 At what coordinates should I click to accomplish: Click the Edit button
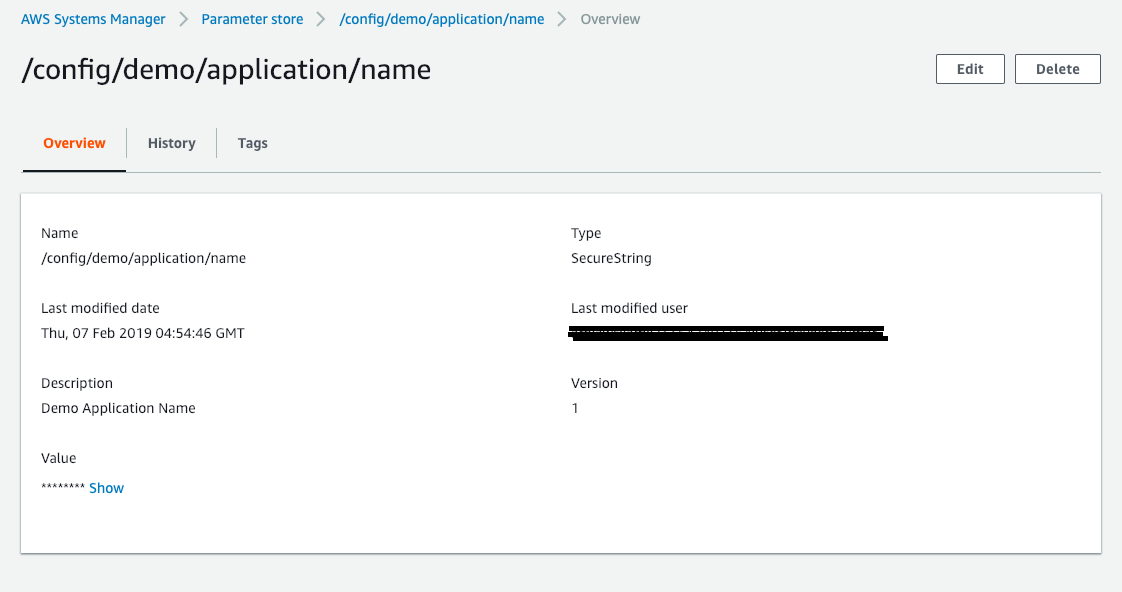969,68
